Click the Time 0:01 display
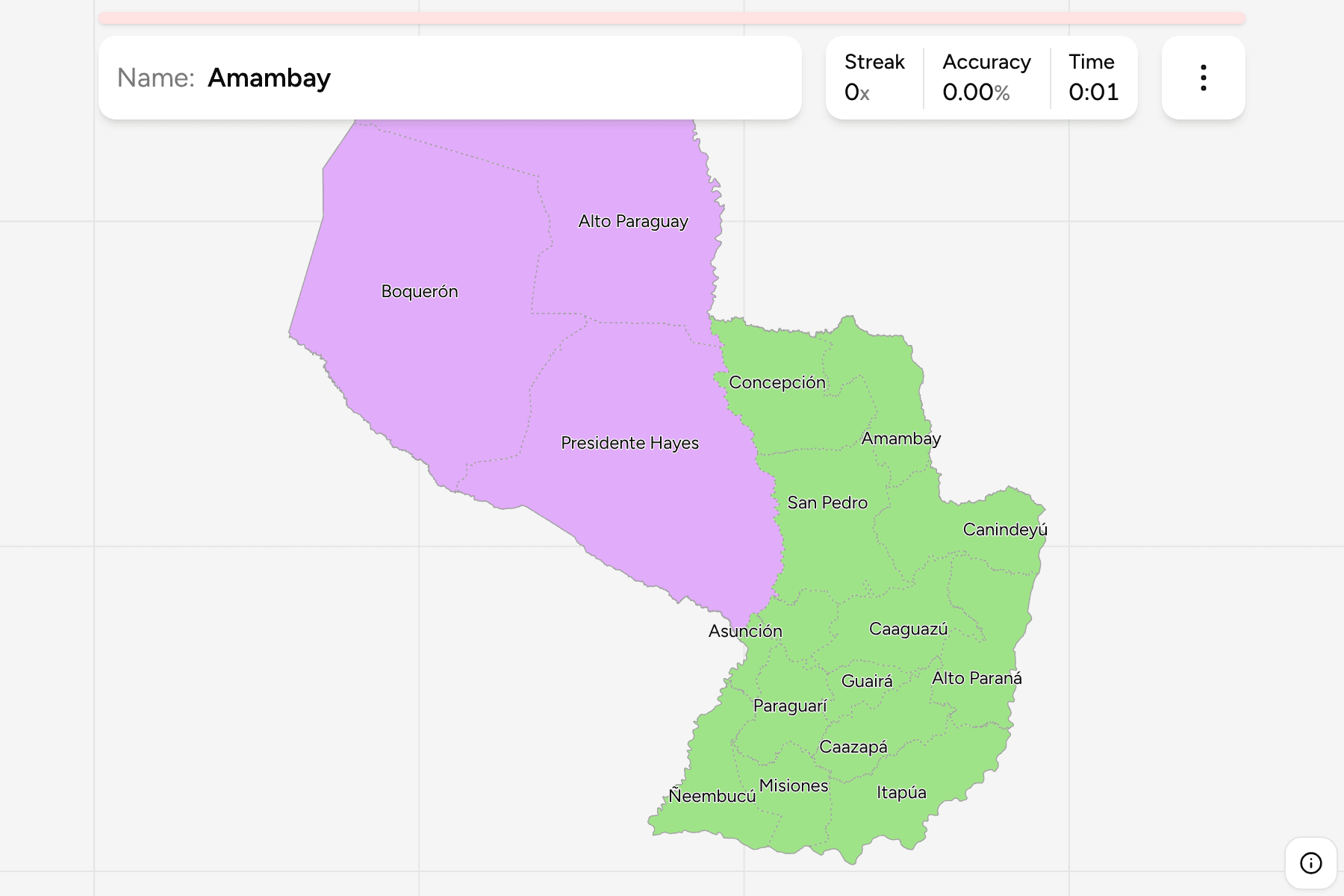 1094,78
